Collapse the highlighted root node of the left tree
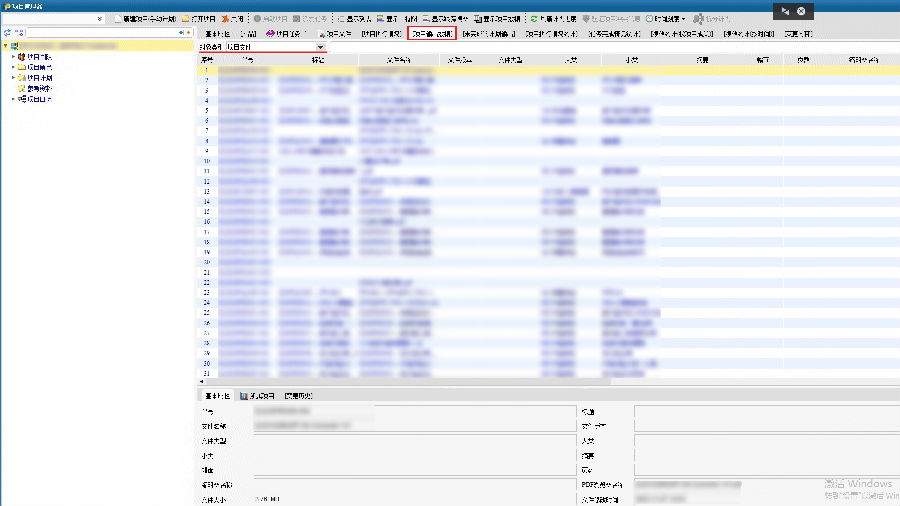The width and height of the screenshot is (900, 506). (x=6, y=46)
